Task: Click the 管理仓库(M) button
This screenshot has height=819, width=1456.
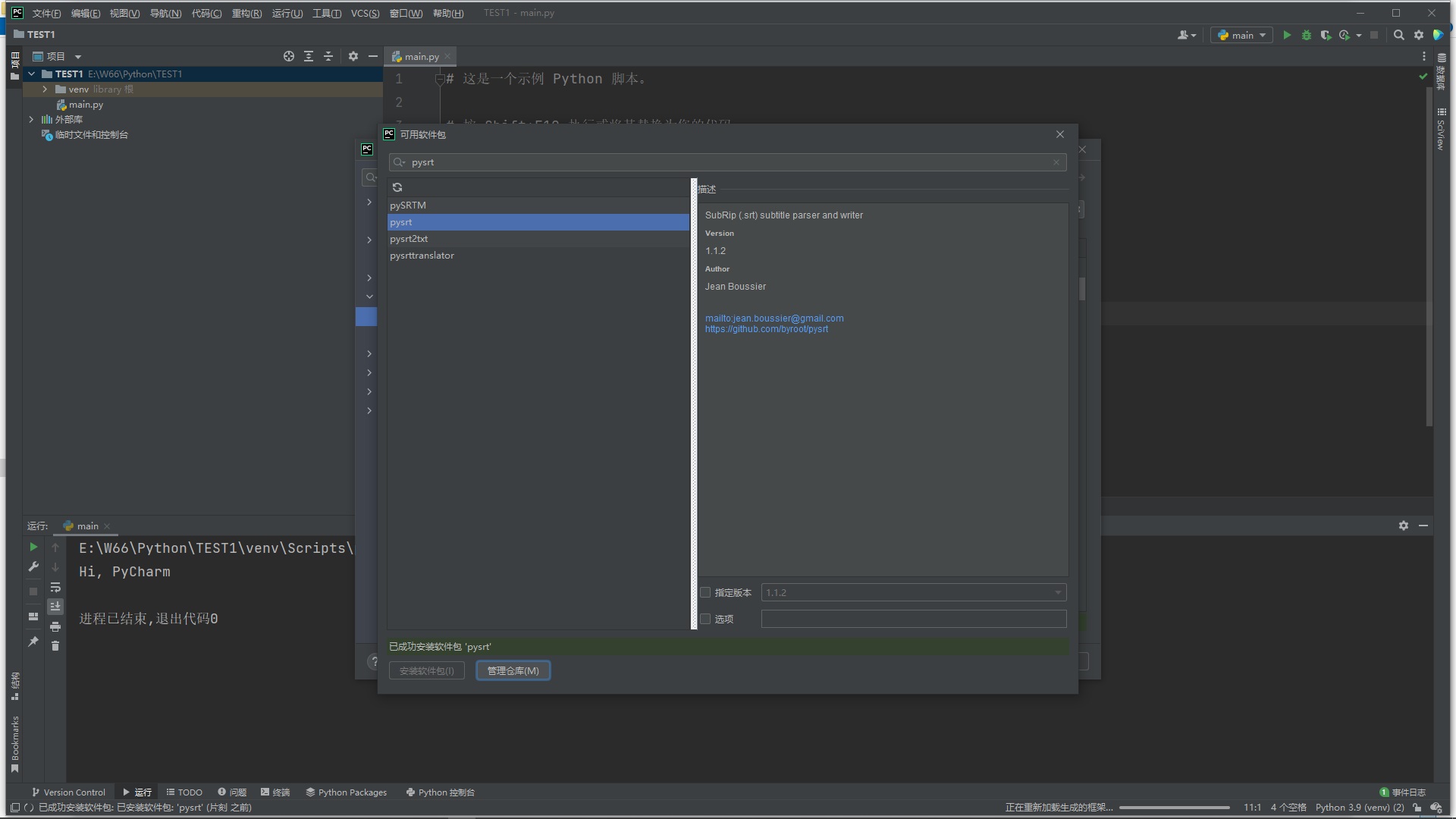Action: pyautogui.click(x=513, y=670)
